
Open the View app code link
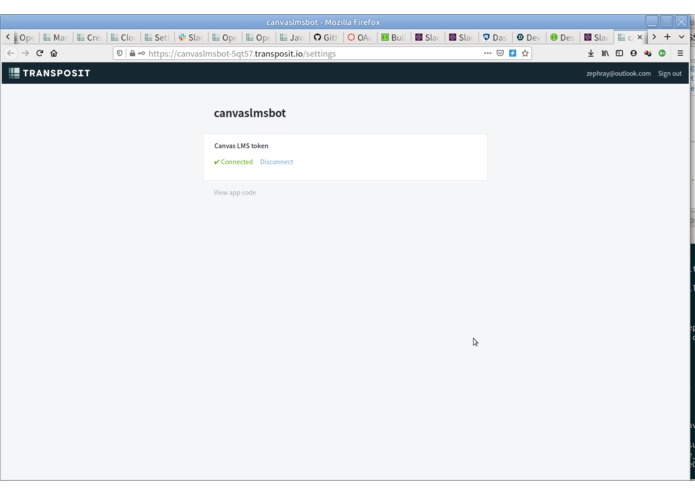(234, 192)
